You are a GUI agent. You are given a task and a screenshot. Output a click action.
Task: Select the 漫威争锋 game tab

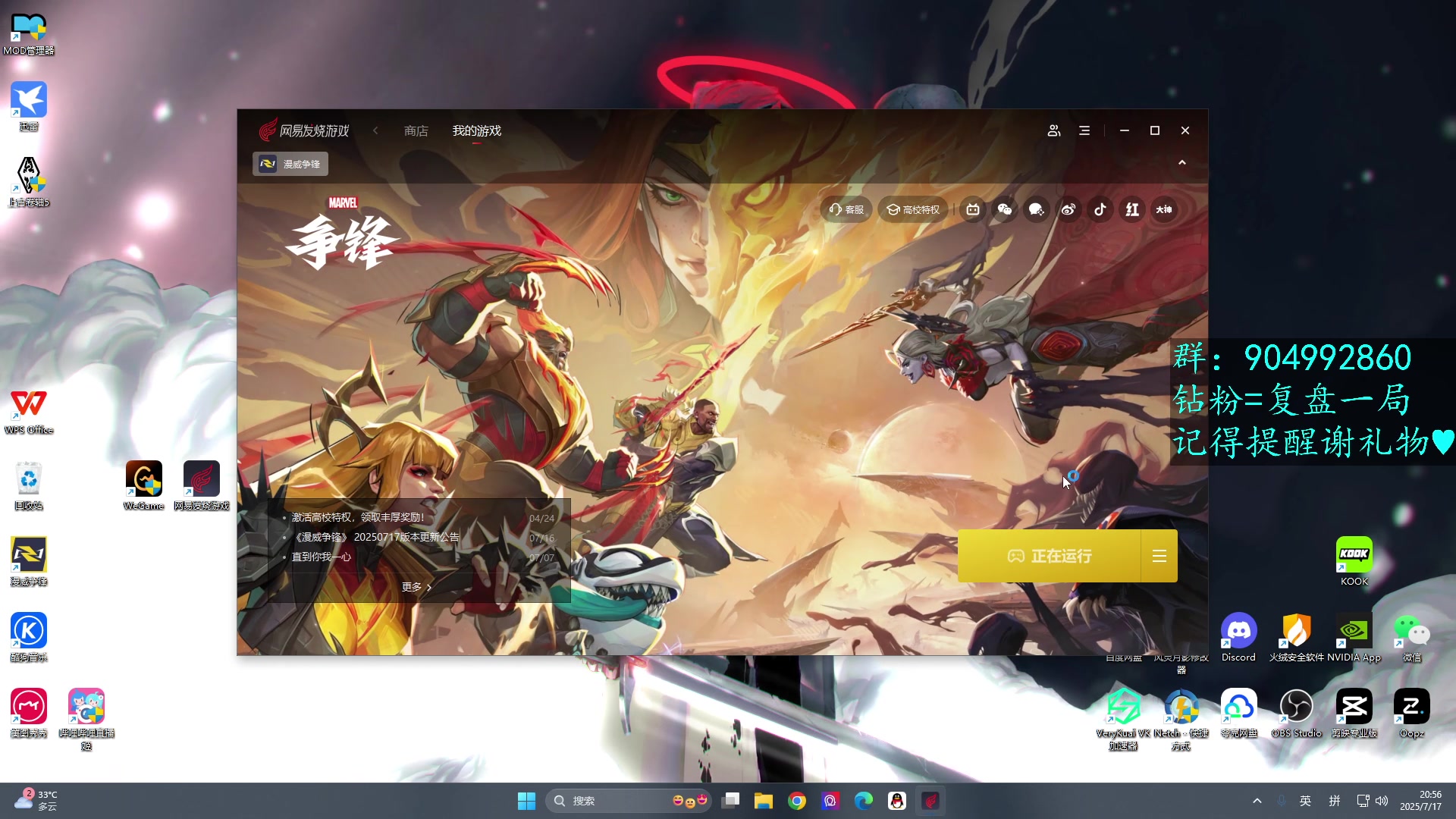[290, 164]
